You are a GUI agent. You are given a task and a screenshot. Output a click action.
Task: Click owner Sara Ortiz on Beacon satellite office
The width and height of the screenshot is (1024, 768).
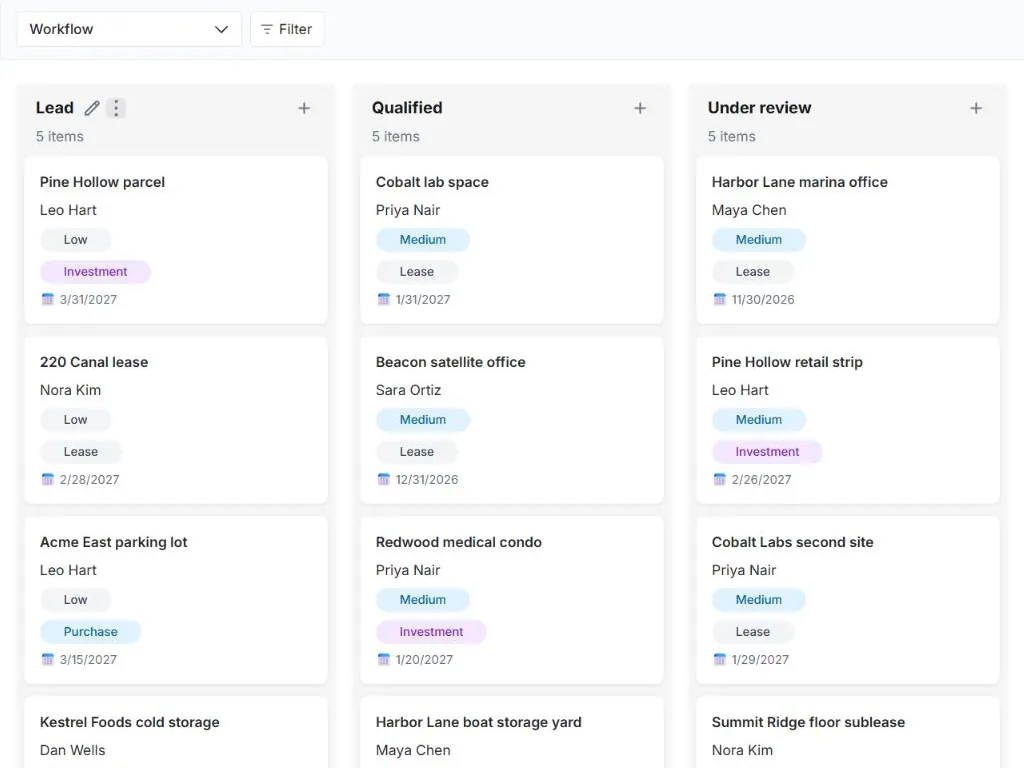click(x=409, y=390)
